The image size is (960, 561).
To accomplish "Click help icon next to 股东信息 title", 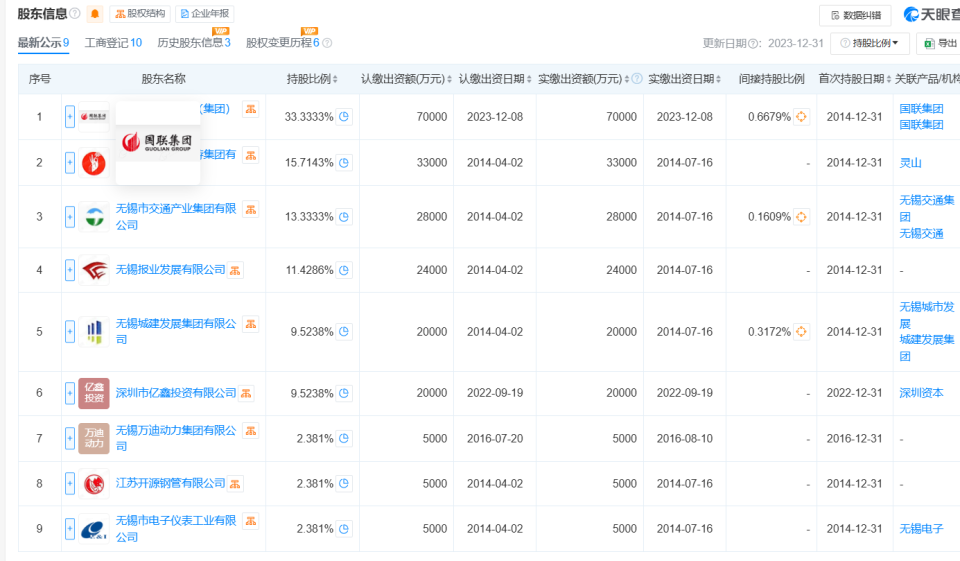I will point(75,13).
